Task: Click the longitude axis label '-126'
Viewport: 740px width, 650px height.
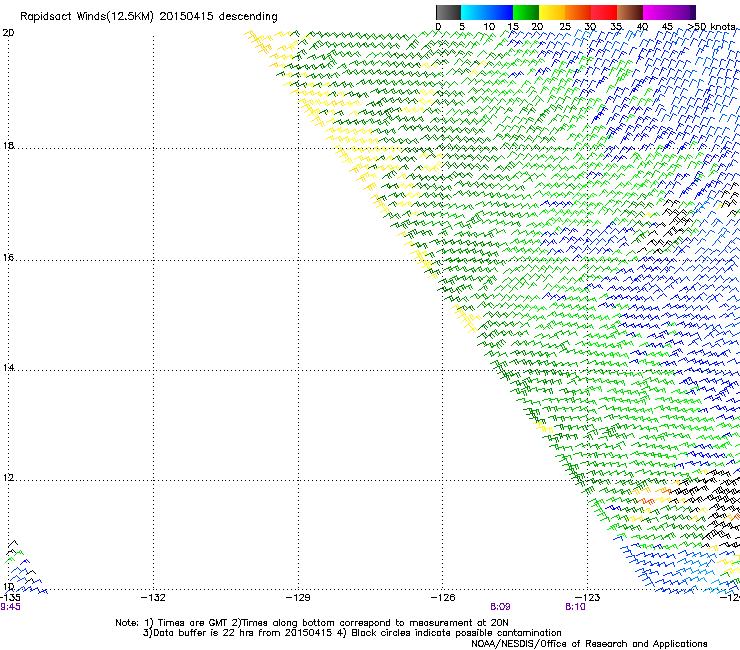Action: 443,598
